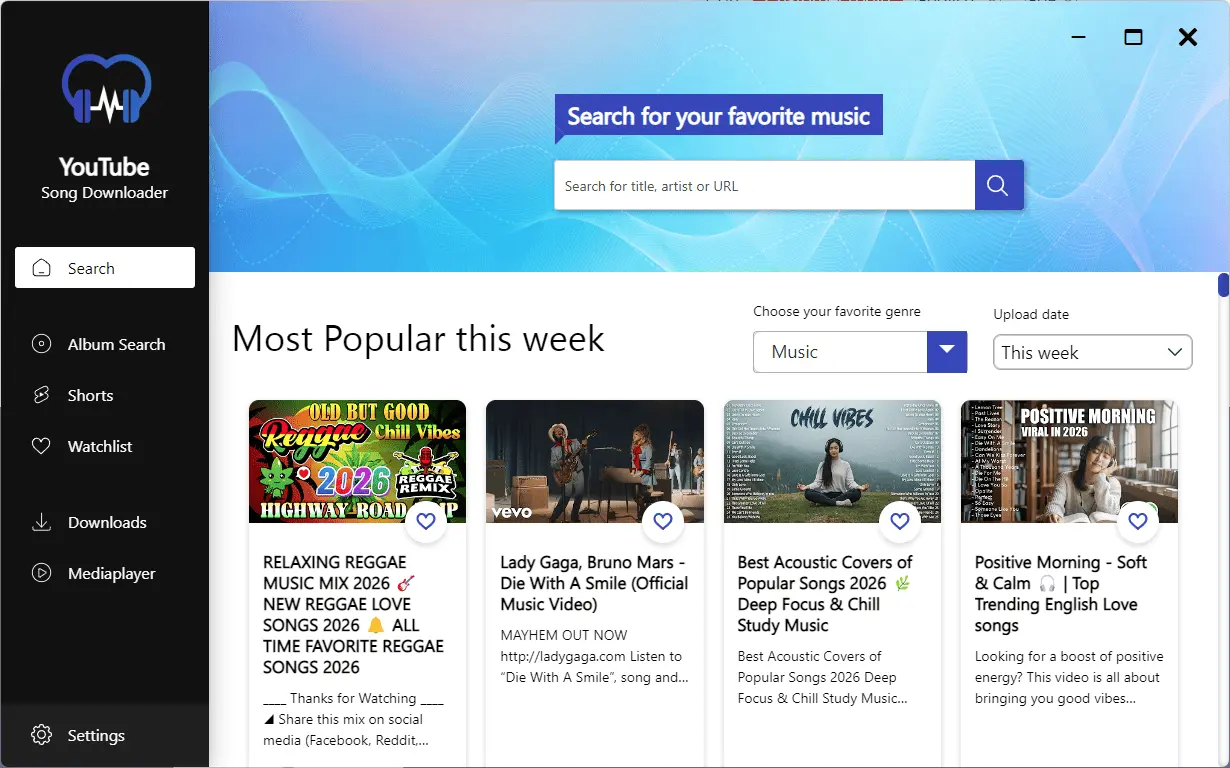Click the Thanks for Watching description text

click(353, 719)
